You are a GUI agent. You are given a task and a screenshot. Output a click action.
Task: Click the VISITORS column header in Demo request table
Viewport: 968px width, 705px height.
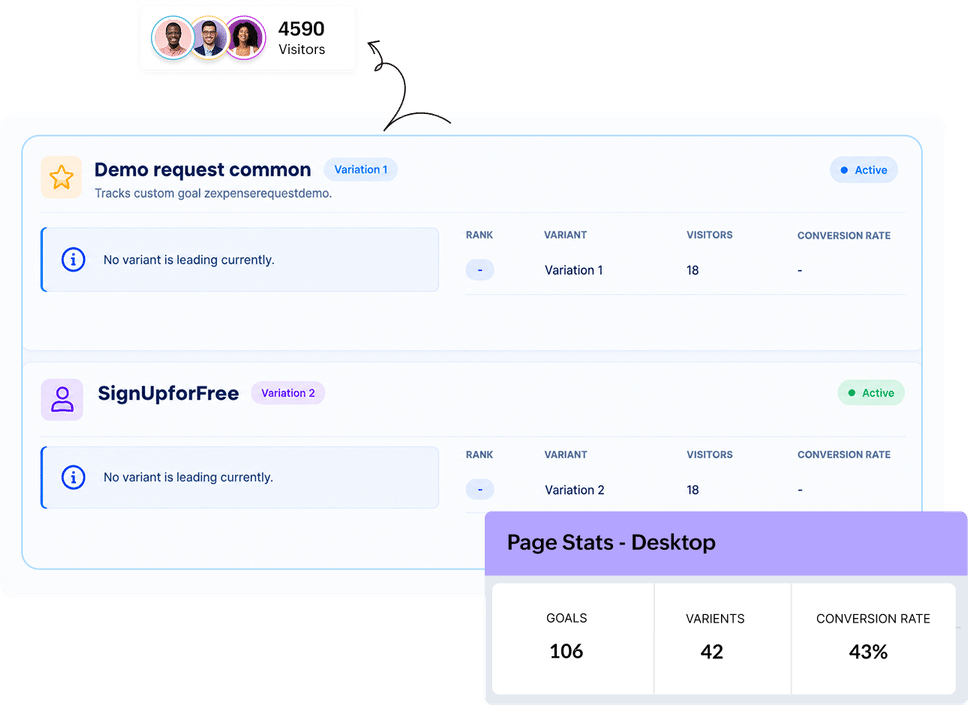[709, 235]
